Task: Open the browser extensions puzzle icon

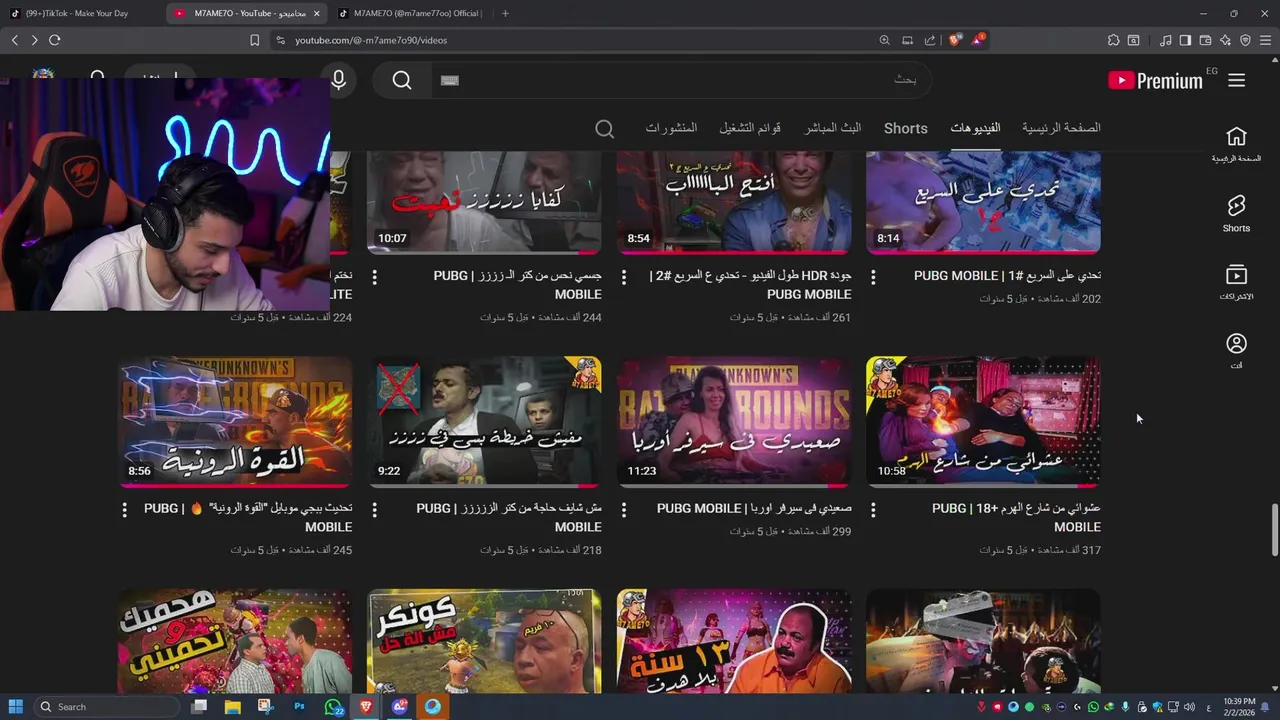Action: tap(1113, 40)
